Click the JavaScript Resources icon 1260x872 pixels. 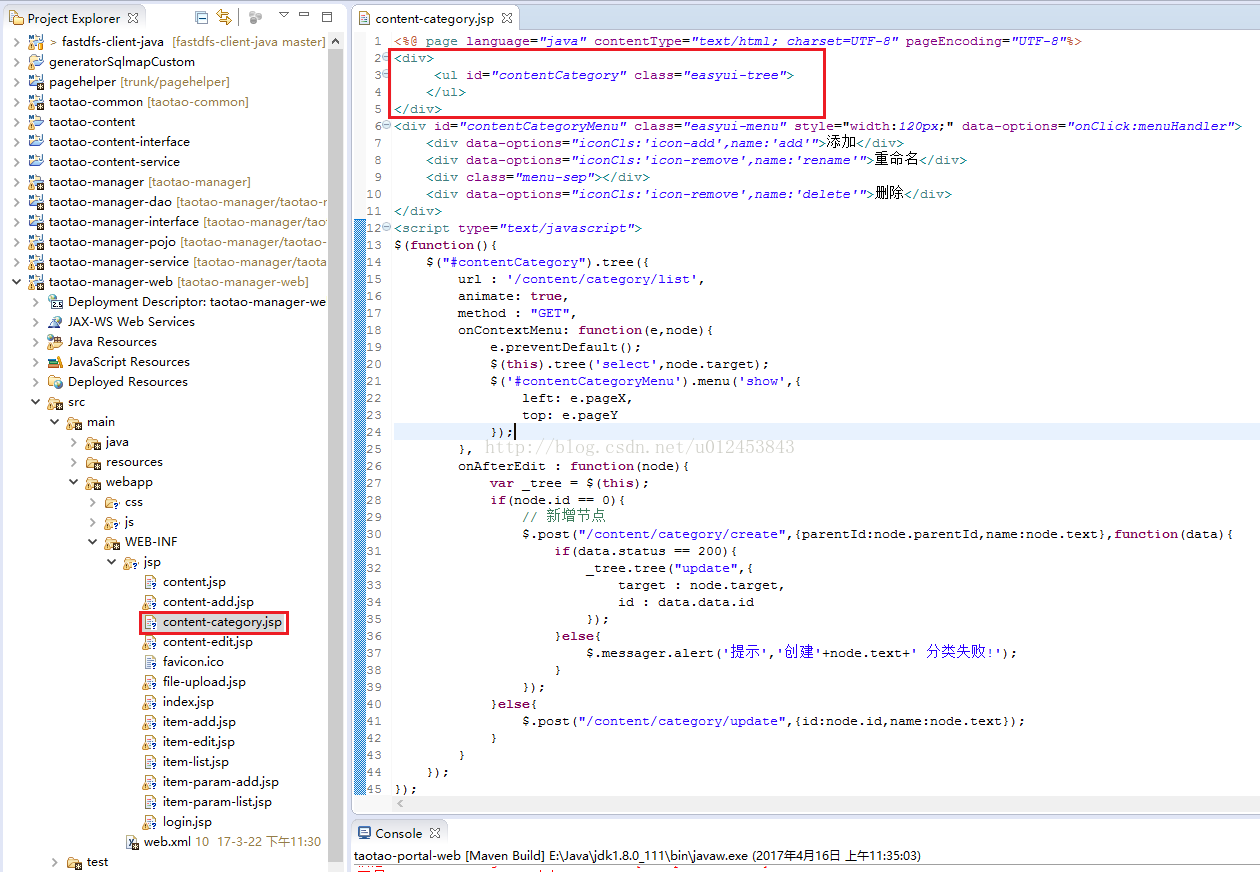coord(57,361)
